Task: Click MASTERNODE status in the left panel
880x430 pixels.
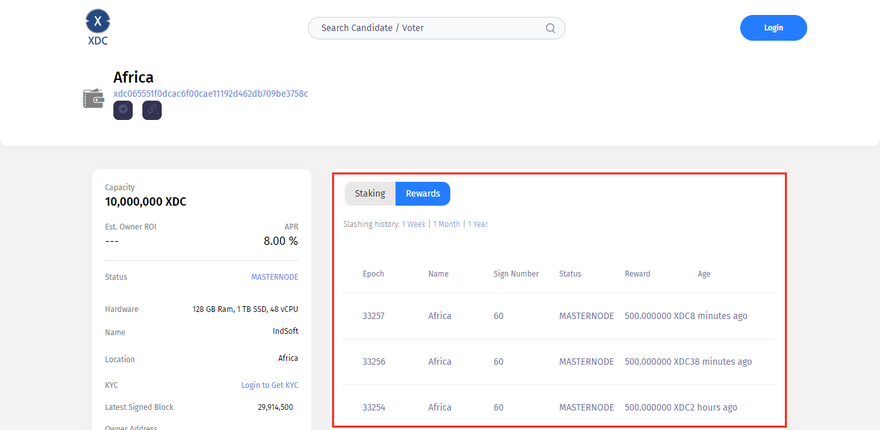Action: 274,277
